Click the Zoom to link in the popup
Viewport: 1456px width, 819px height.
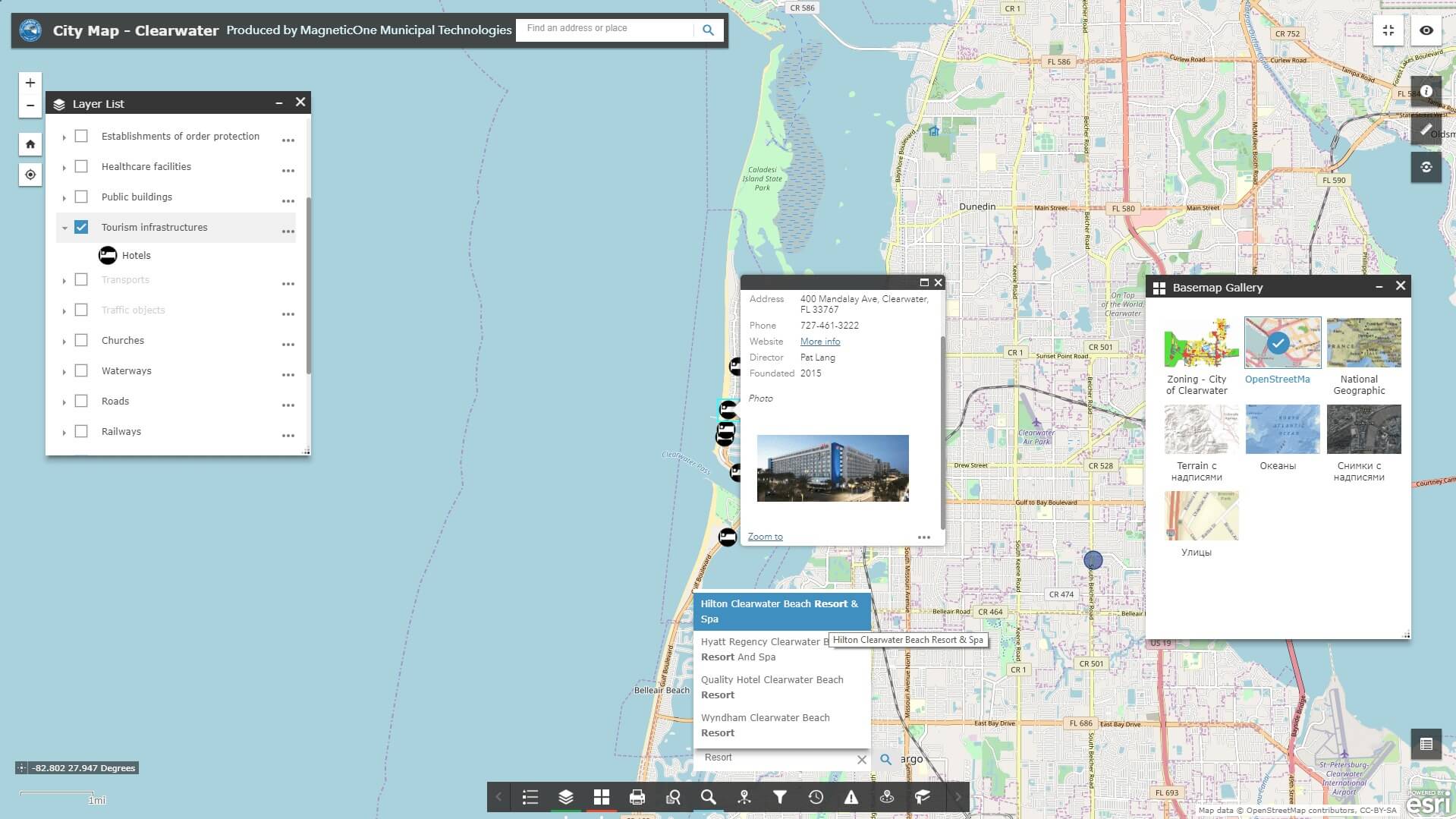point(764,537)
